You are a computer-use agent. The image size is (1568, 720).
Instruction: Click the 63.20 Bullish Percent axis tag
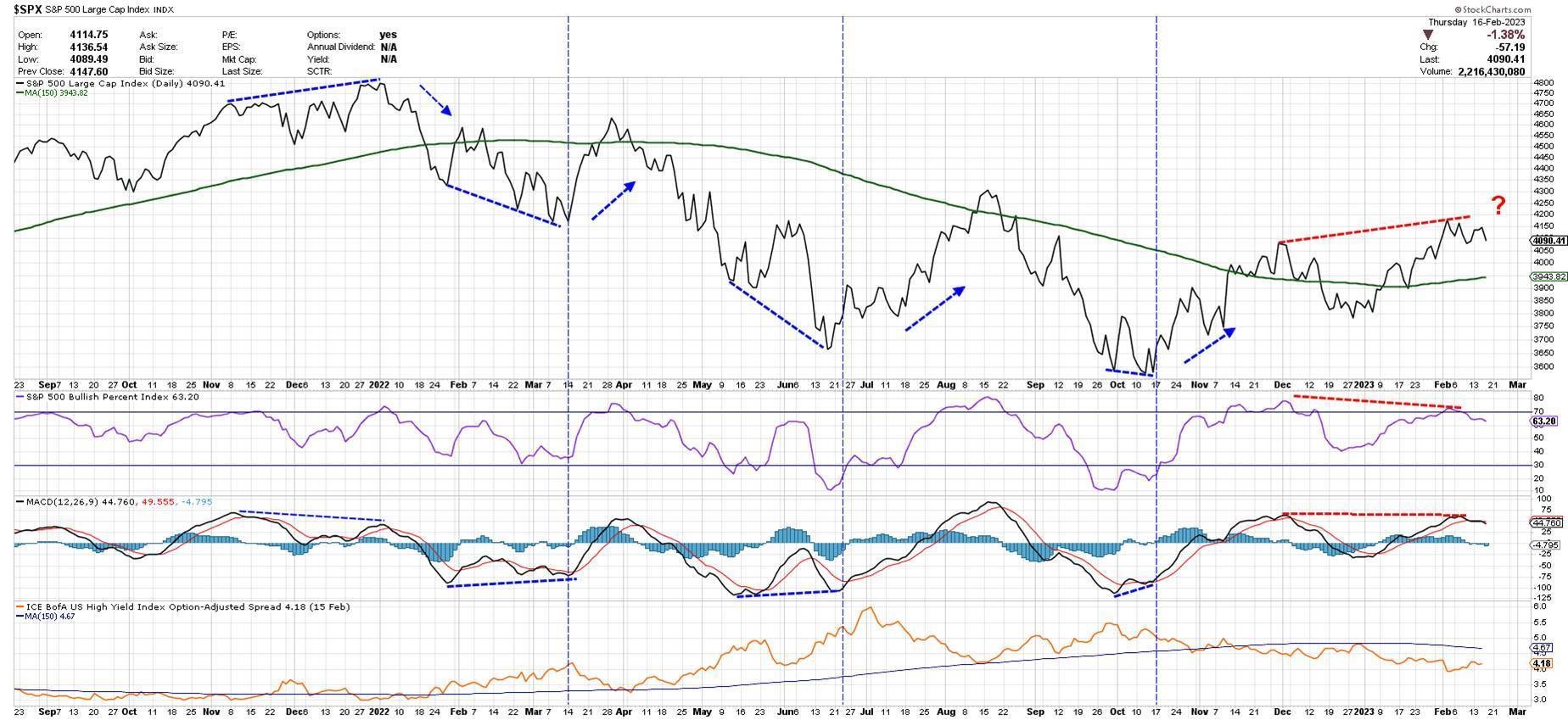(x=1543, y=421)
